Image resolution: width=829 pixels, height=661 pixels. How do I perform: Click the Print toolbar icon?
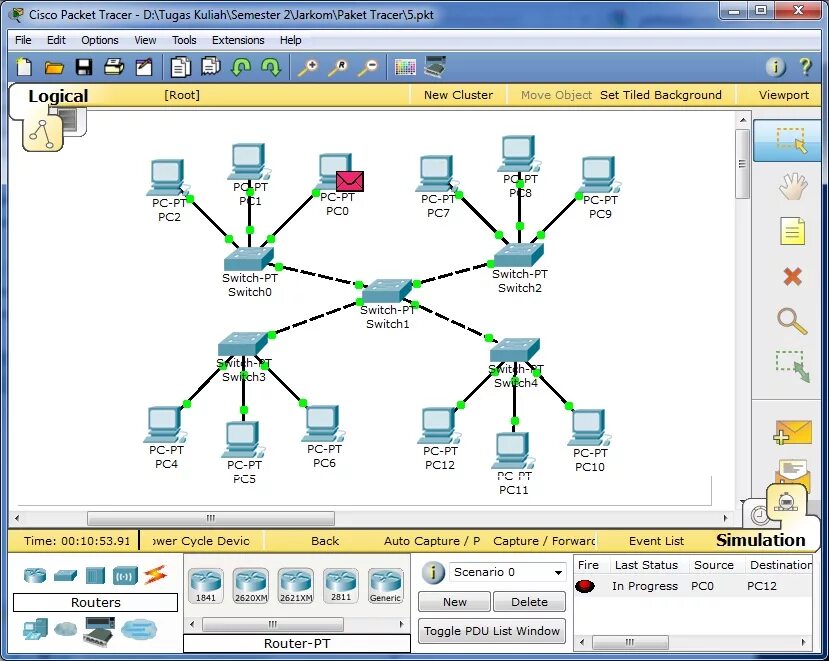click(114, 67)
